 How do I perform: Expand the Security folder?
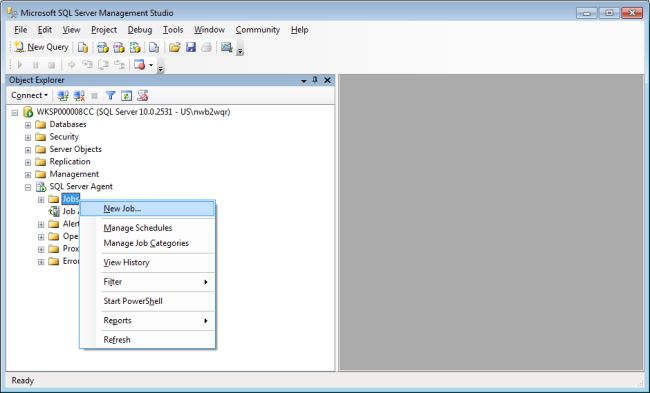click(x=28, y=137)
